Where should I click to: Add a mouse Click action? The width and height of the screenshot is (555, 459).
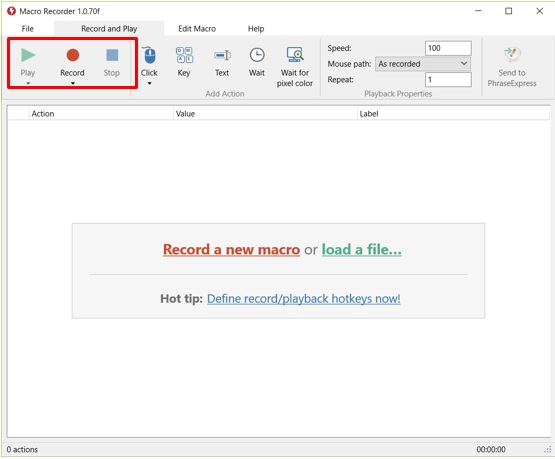click(149, 62)
